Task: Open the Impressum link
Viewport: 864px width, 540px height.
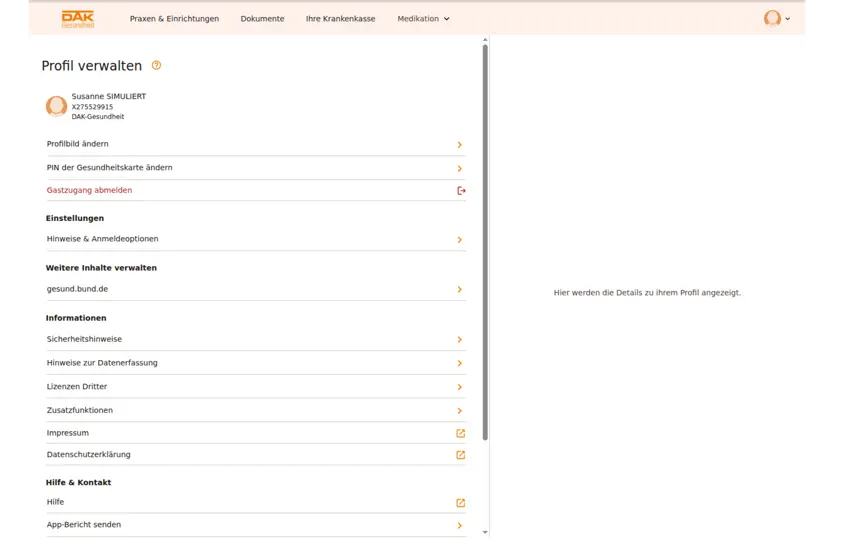Action: pyautogui.click(x=256, y=433)
